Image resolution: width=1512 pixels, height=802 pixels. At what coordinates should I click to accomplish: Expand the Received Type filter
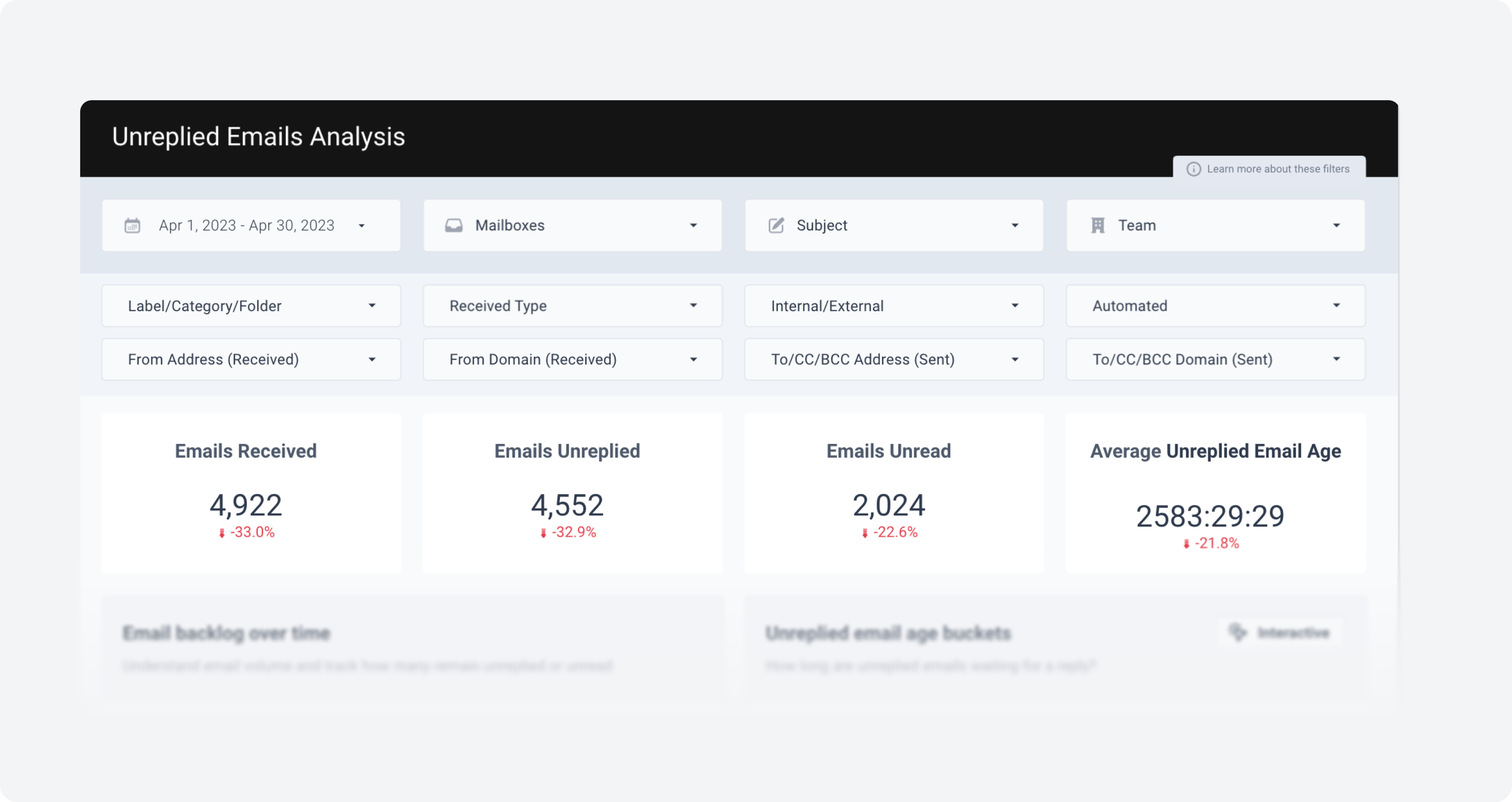point(693,306)
